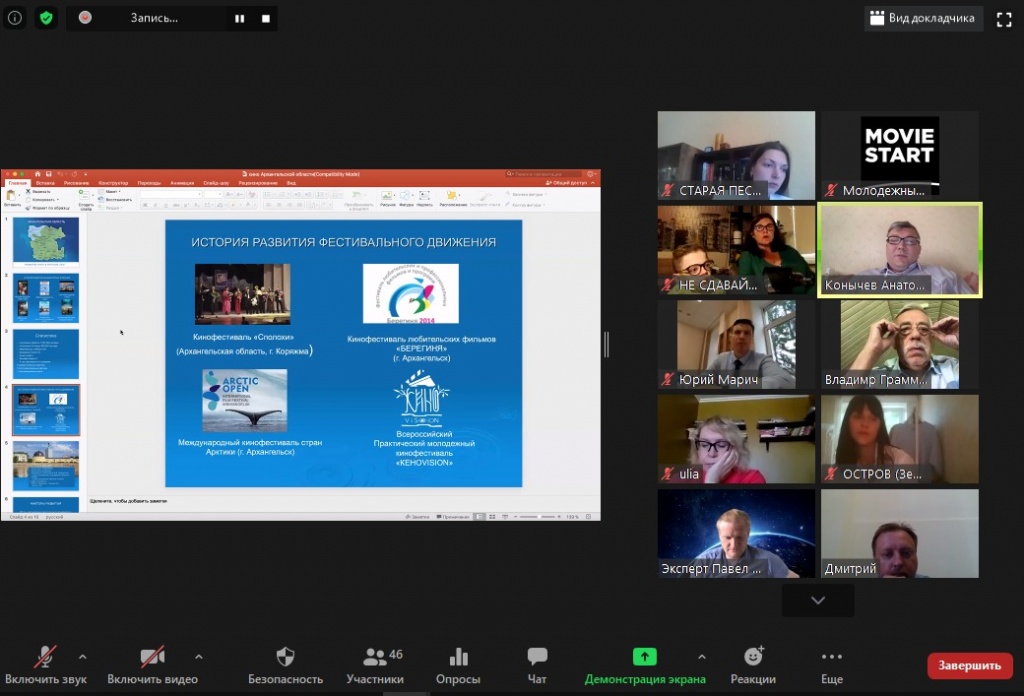Image resolution: width=1024 pixels, height=696 pixels.
Task: Pause the recording
Action: pos(240,18)
